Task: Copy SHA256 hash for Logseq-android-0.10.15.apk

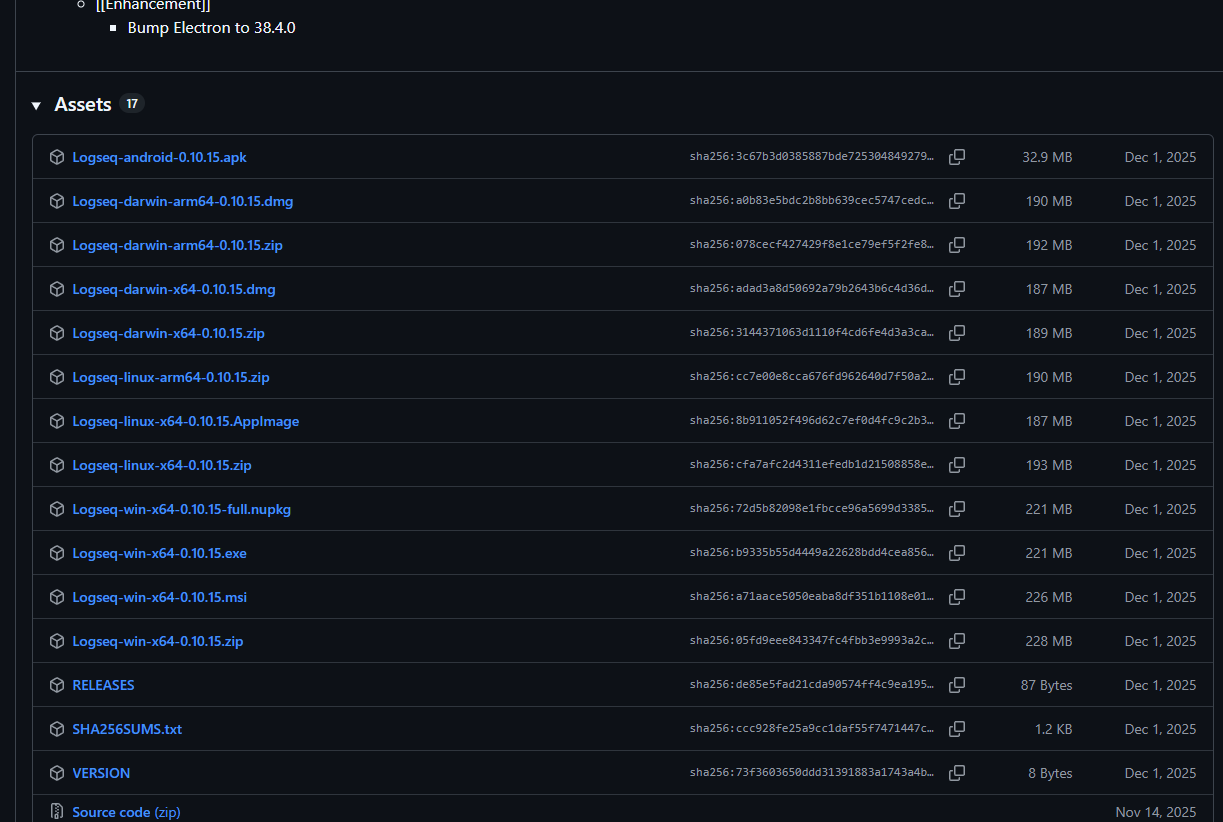Action: 957,157
